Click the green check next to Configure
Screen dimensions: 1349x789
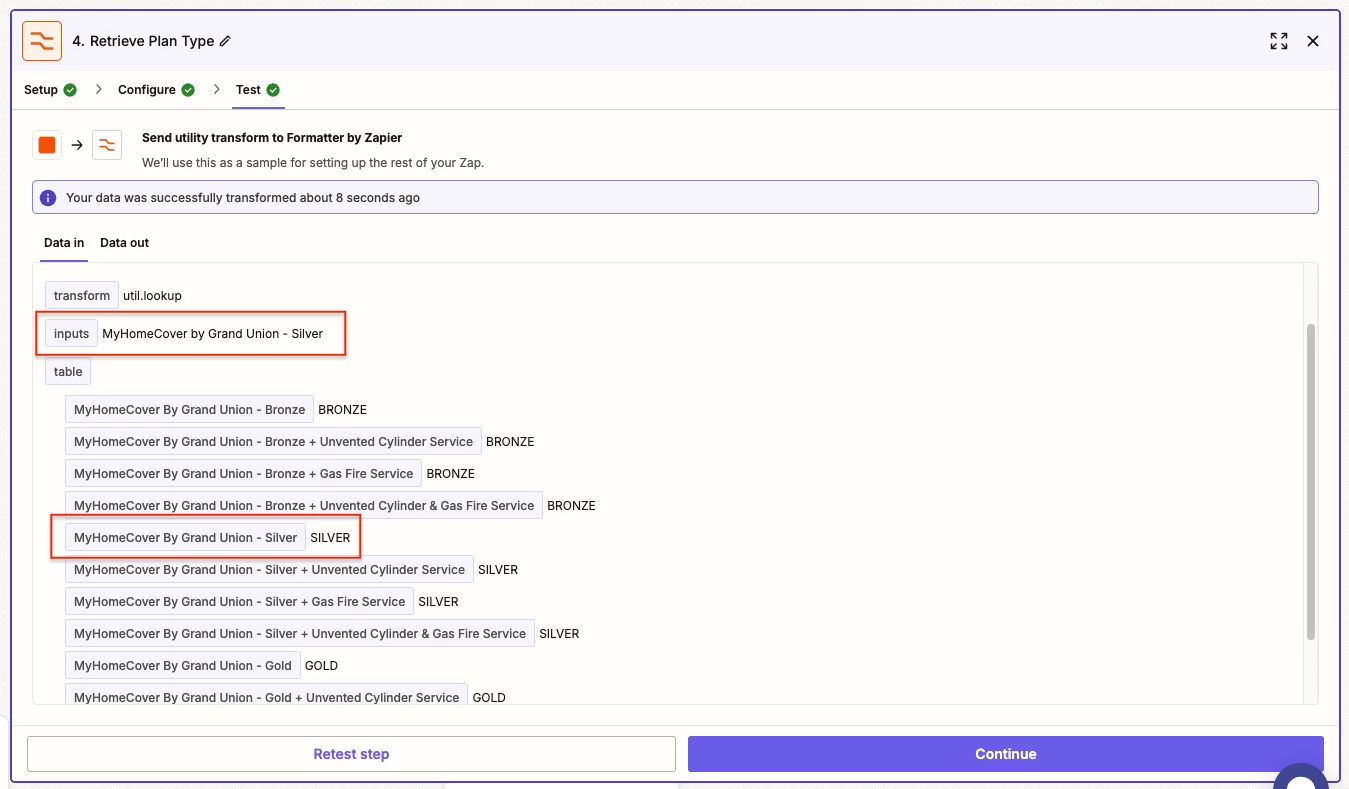pos(188,90)
